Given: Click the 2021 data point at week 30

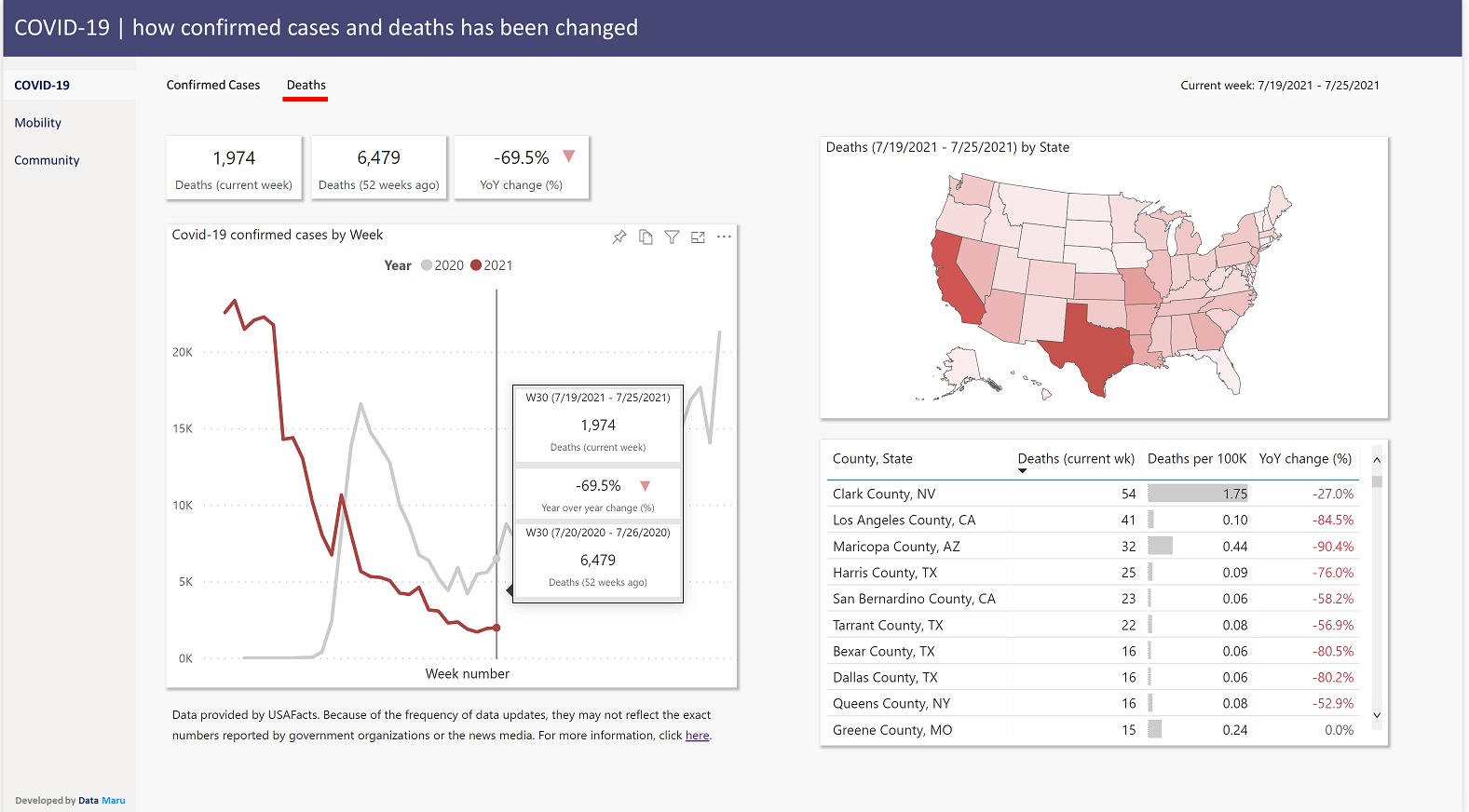Looking at the screenshot, I should (x=496, y=628).
